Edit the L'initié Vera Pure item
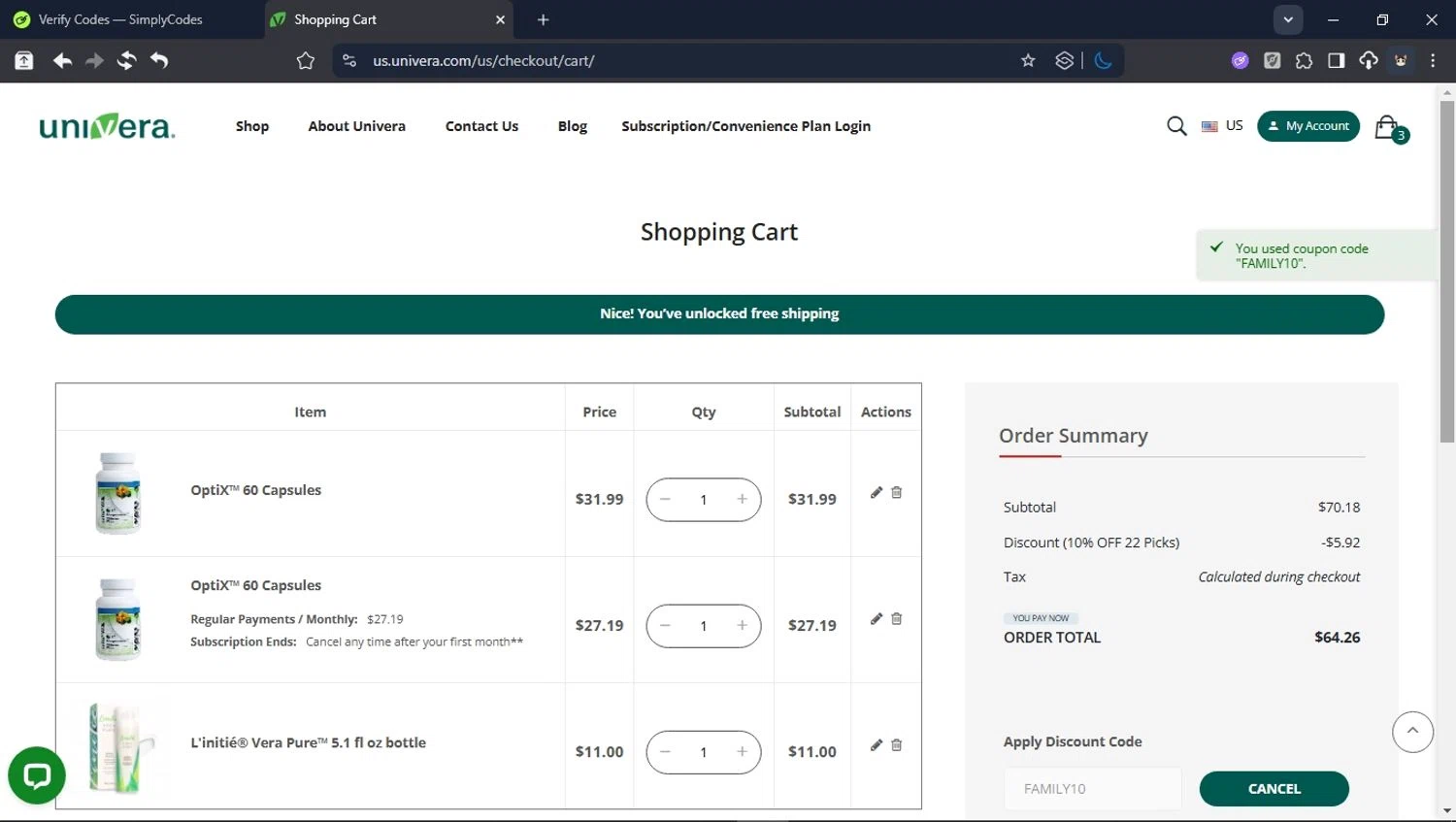The image size is (1456, 822). [877, 744]
